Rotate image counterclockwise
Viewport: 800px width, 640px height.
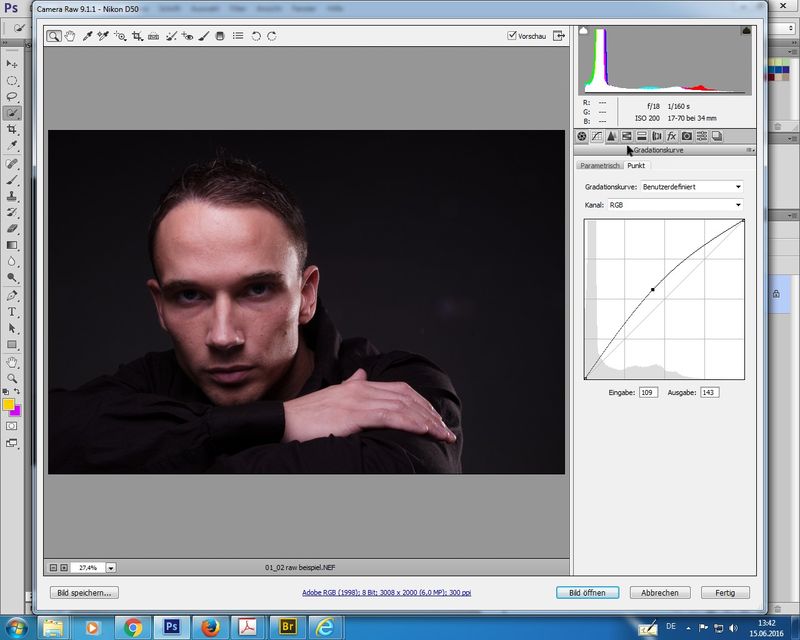click(x=256, y=36)
